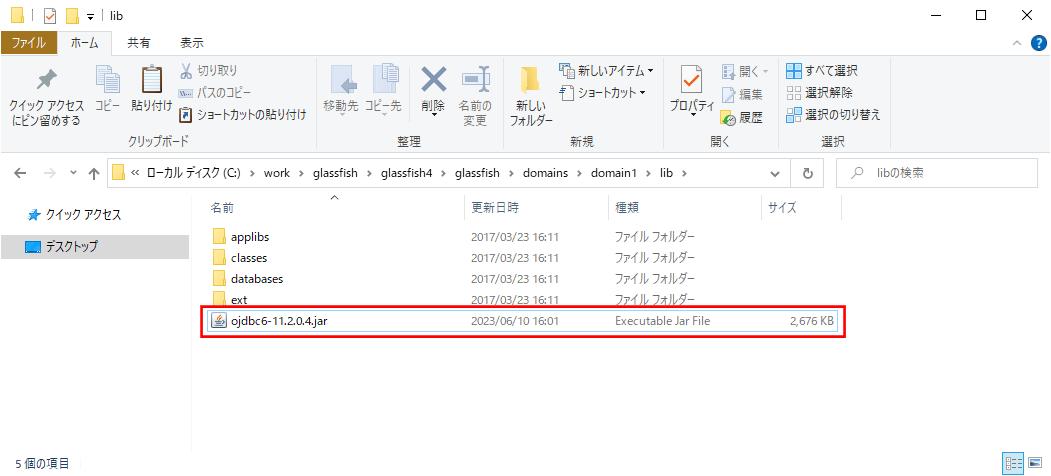1051x476 pixels.
Task: Click the Paste clipboard icon
Action: point(152,81)
